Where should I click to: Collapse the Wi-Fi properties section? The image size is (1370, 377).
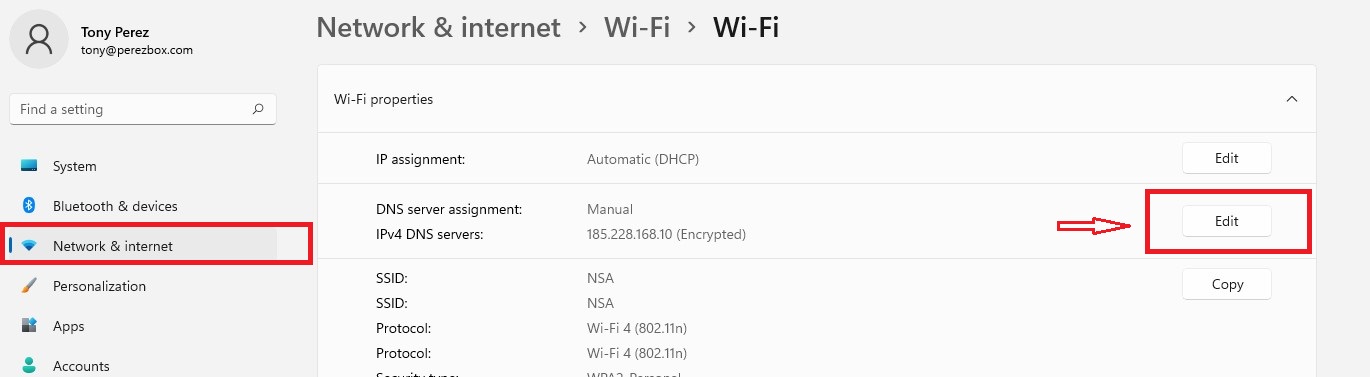[1292, 99]
